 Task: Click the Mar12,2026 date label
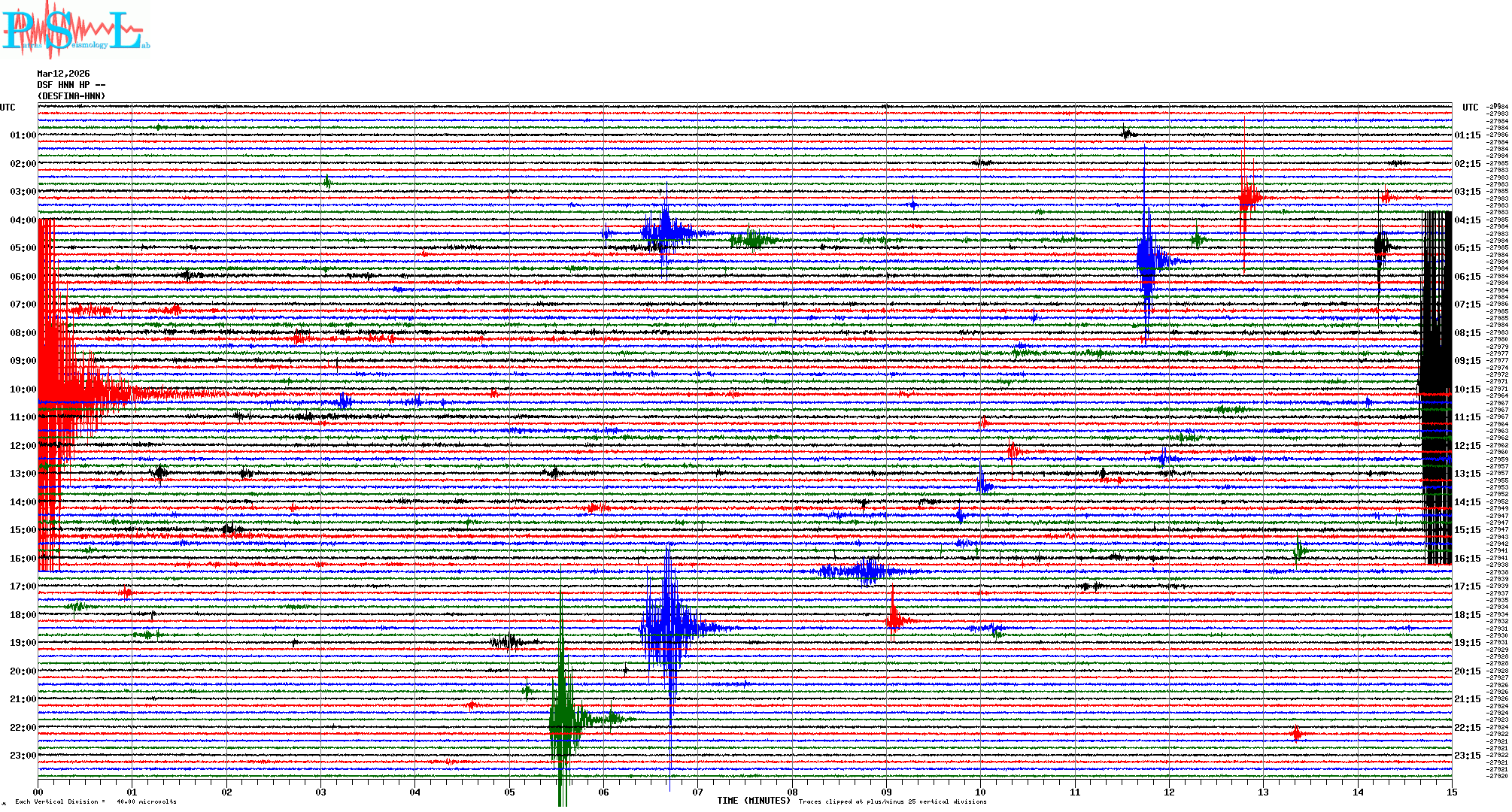tap(63, 74)
